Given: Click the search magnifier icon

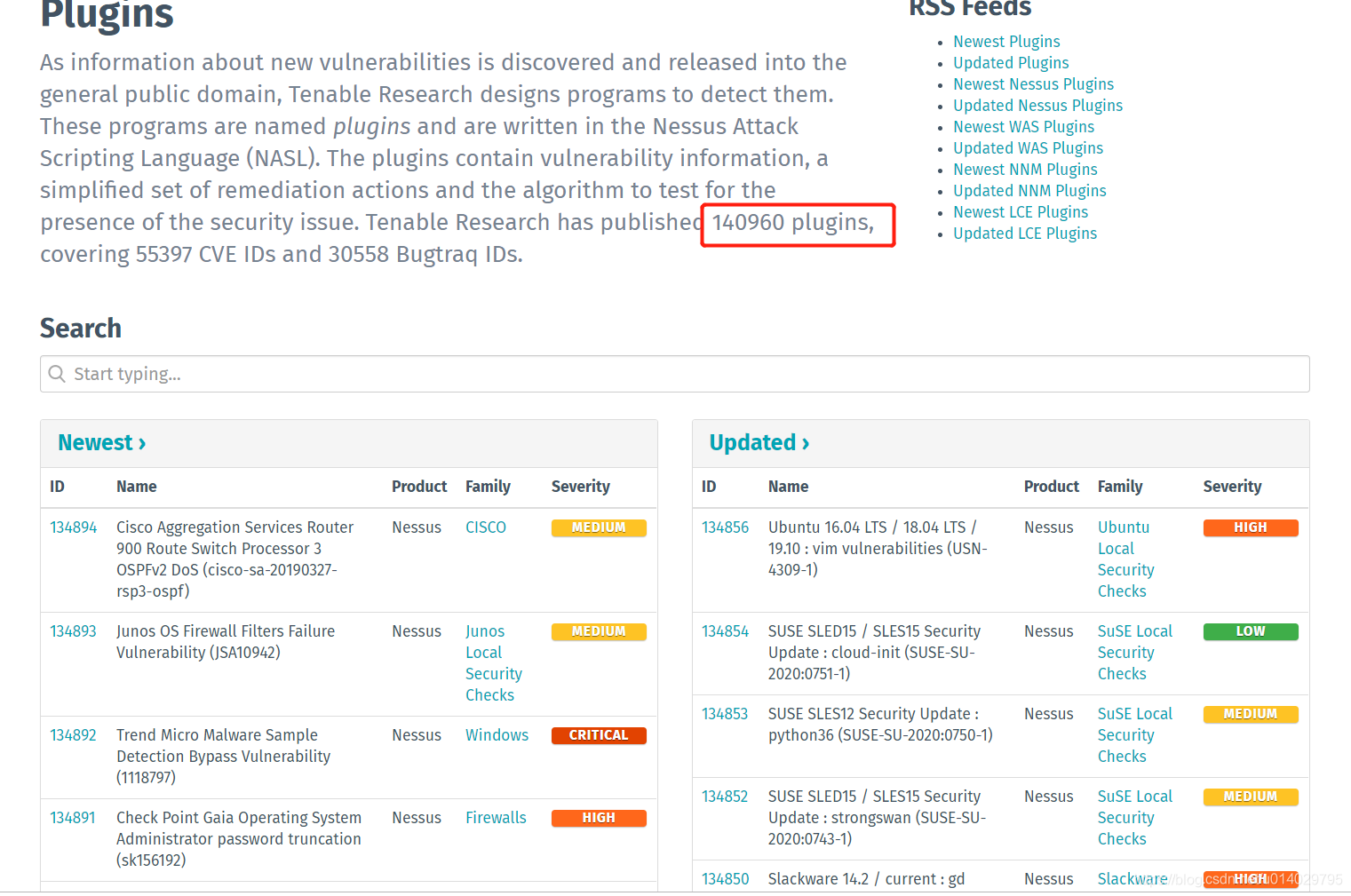Looking at the screenshot, I should pyautogui.click(x=57, y=374).
